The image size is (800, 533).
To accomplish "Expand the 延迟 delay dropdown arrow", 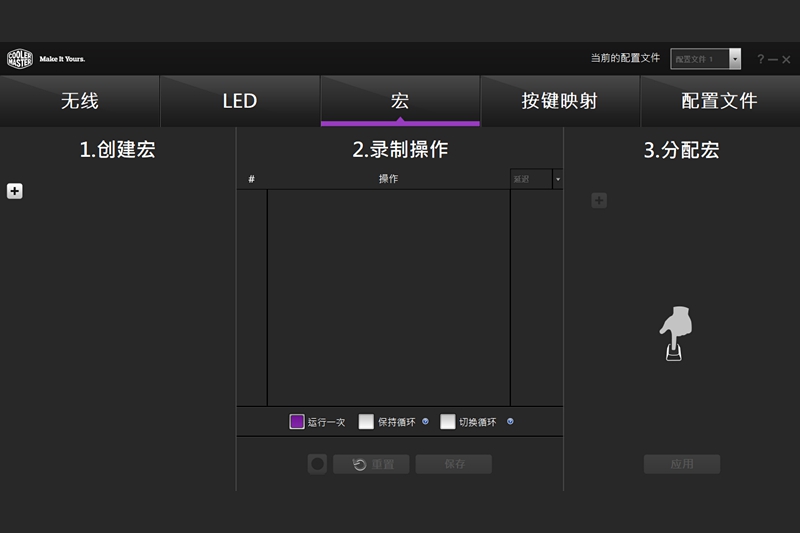I will [557, 179].
